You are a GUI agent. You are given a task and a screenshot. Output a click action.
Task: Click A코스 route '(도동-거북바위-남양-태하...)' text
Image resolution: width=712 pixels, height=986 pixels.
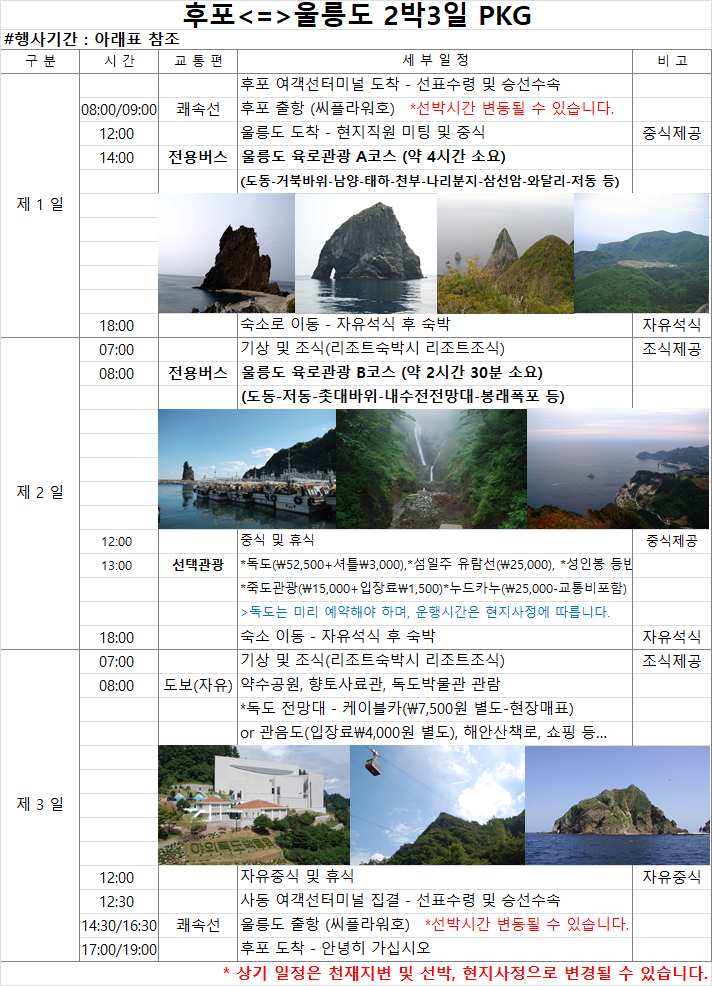coord(430,181)
